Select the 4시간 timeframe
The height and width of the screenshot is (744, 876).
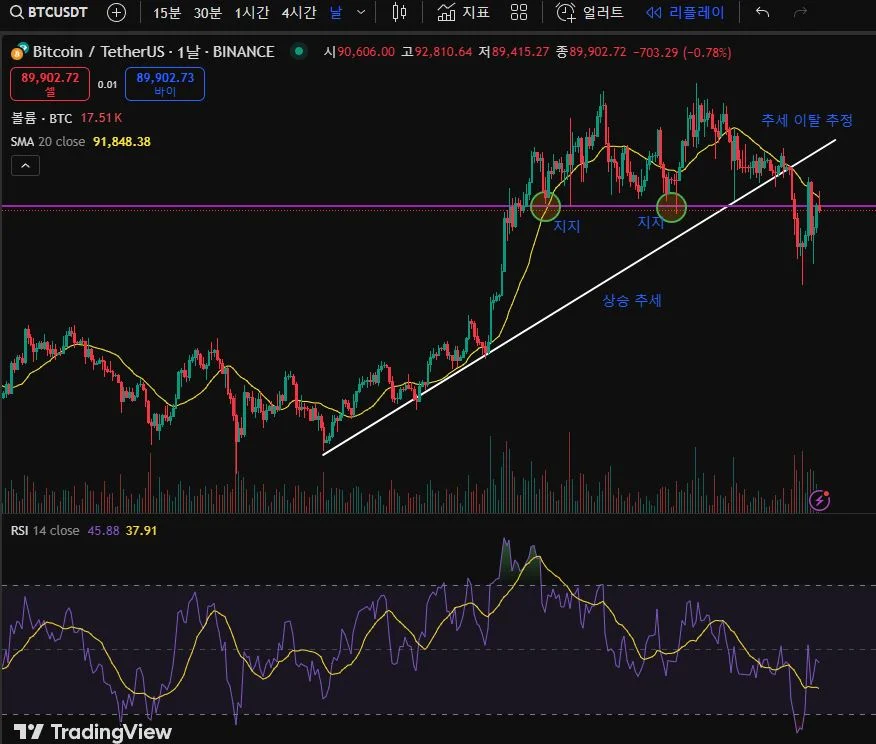[x=298, y=12]
